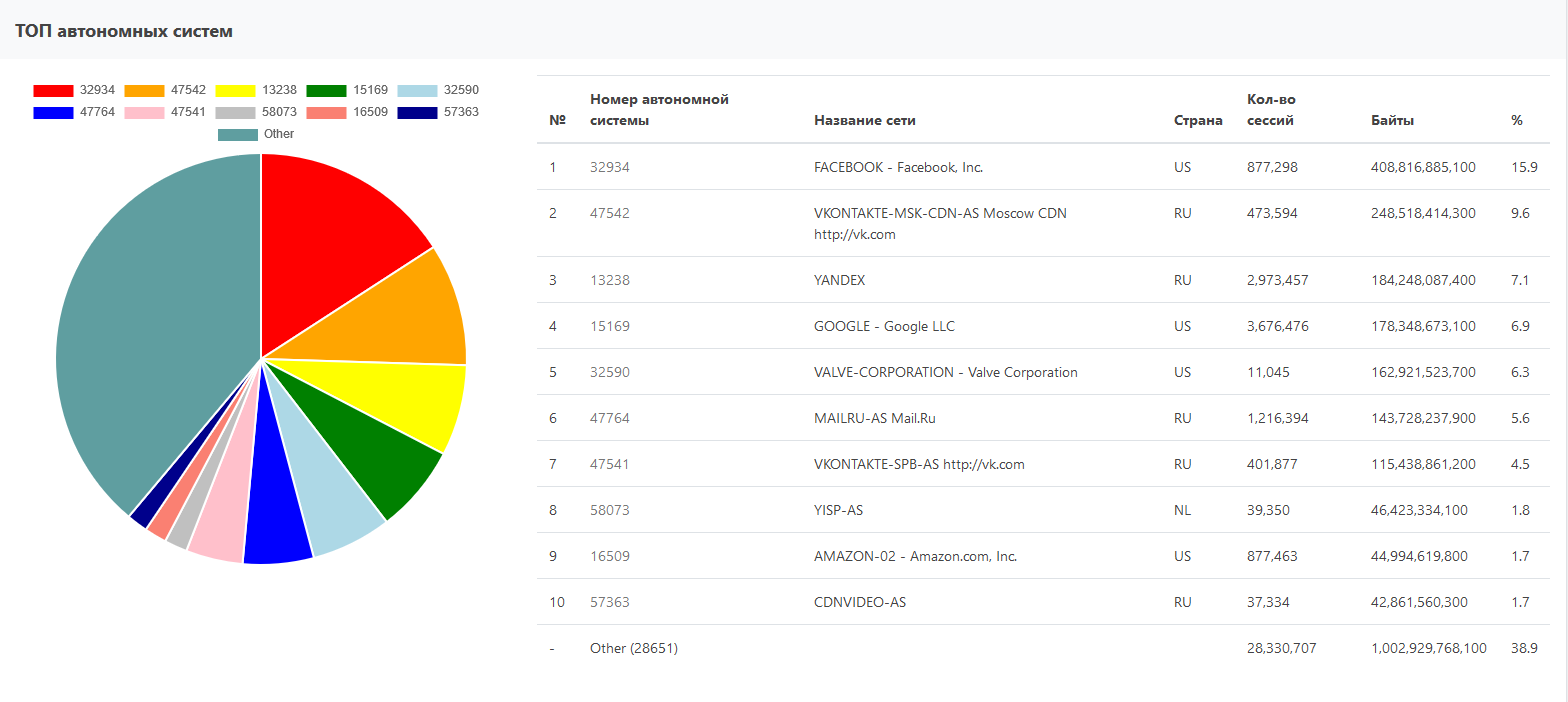Viewport: 1568px width, 702px height.
Task: Toggle the salmon 16509 legend swatch
Action: [326, 113]
